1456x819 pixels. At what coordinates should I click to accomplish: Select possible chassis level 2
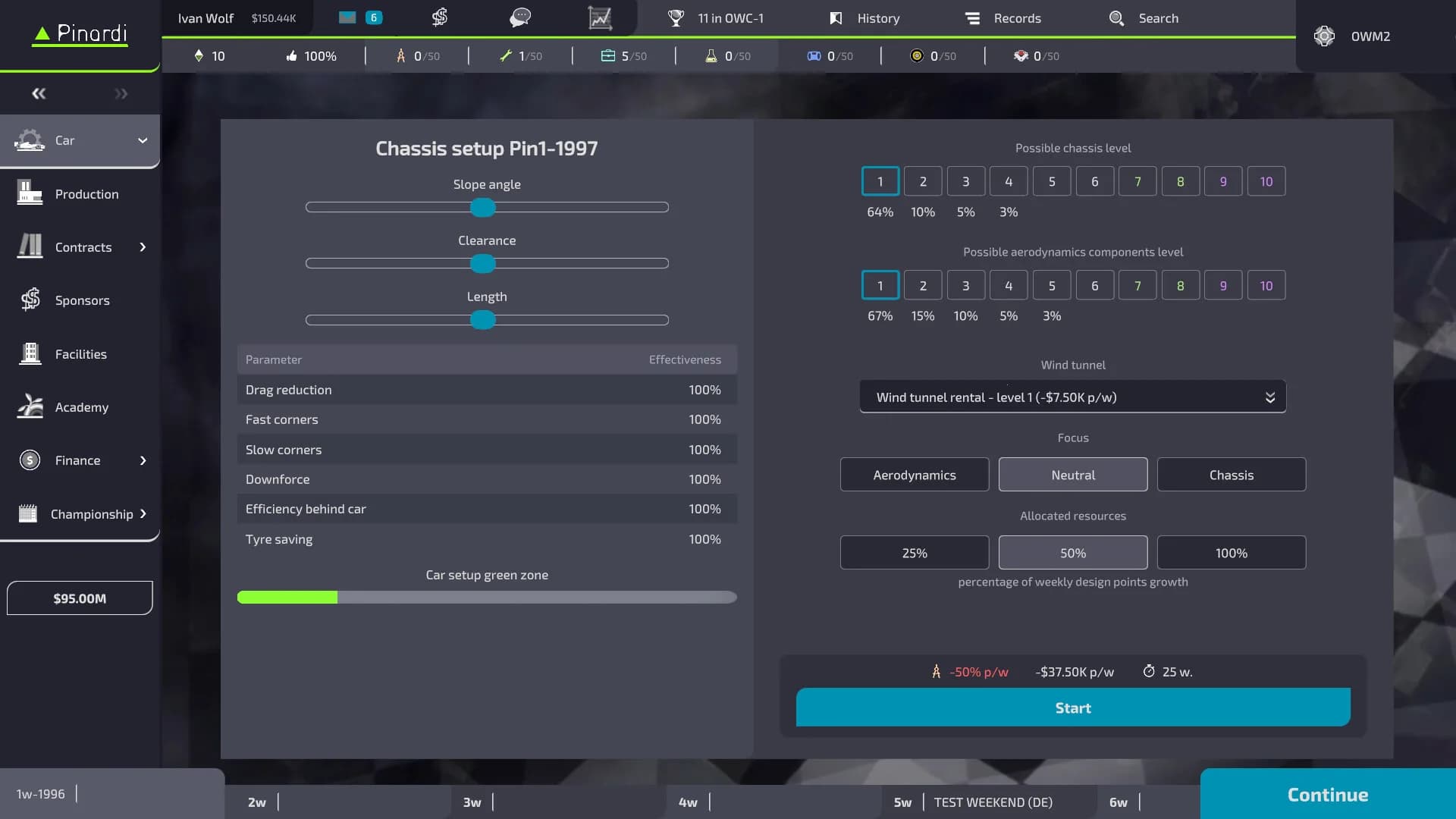(923, 181)
